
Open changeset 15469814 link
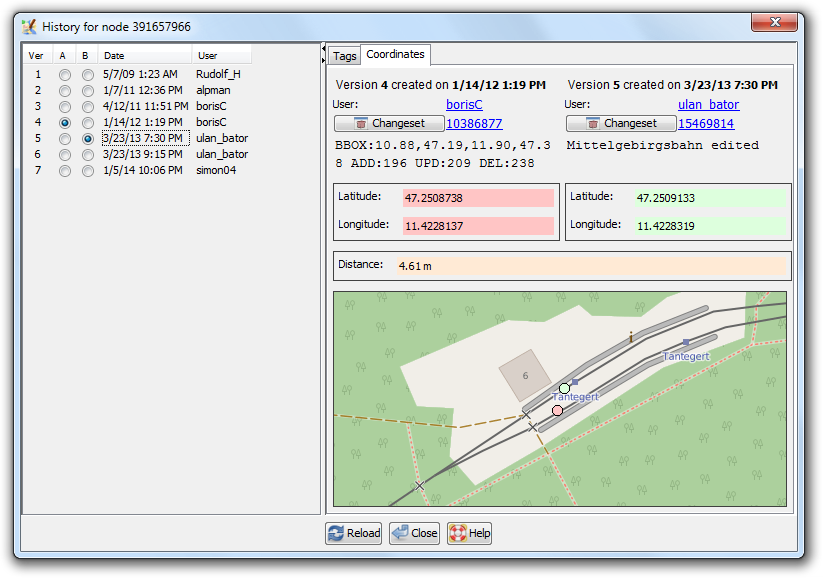coord(706,123)
